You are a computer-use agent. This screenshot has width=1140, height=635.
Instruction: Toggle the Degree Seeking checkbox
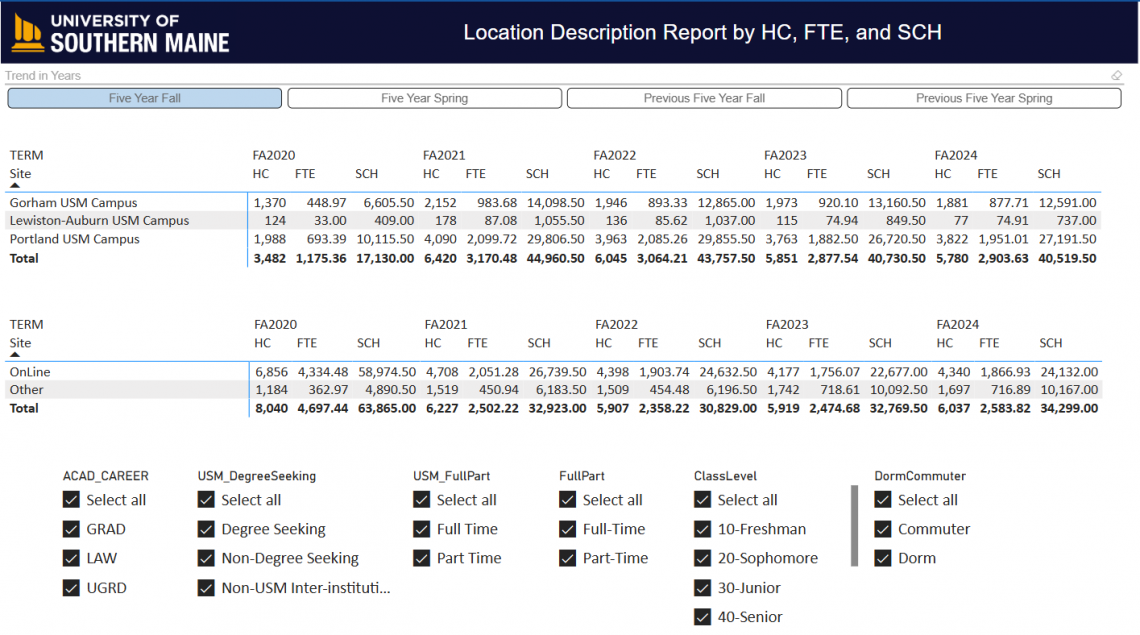pos(206,530)
